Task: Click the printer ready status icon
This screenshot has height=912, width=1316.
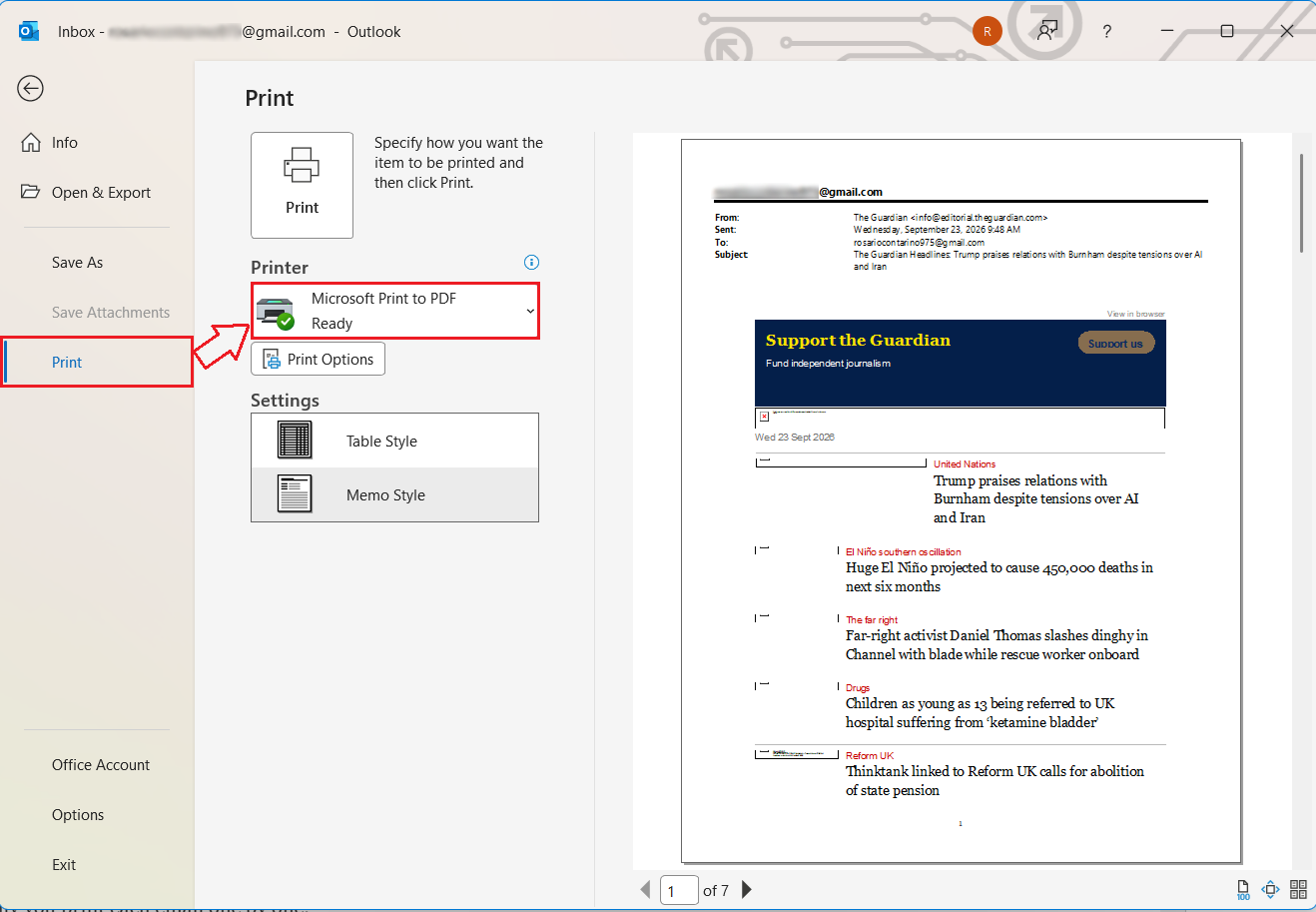Action: 276,313
